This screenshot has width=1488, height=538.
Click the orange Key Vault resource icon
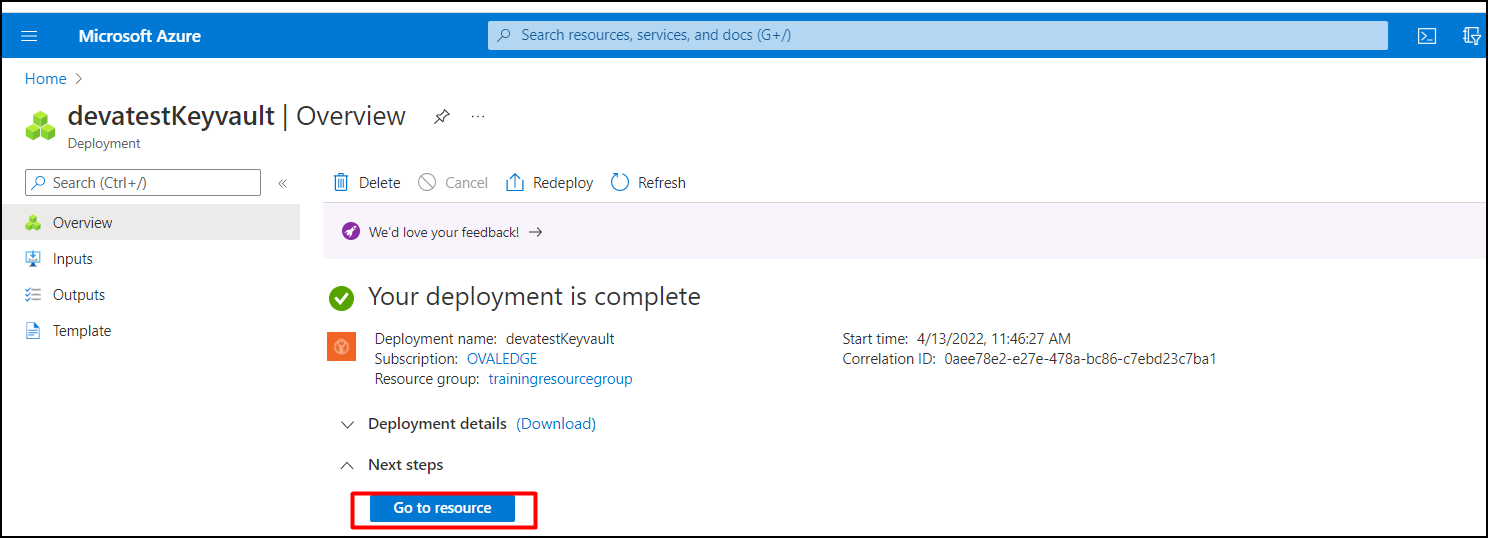coord(342,346)
